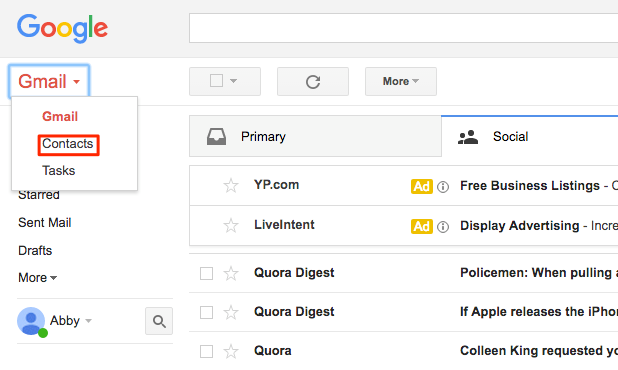This screenshot has height=370, width=618.
Task: Select Contacts in the dropdown menu
Action: 68,144
